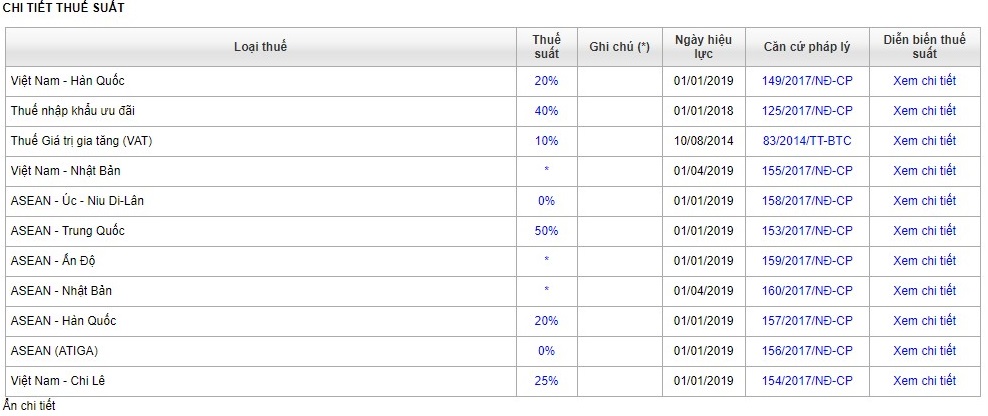Screen dimensions: 988x416
Task: Click the 50% rate for ASEAN - Trung Quốc
Action: pos(546,231)
